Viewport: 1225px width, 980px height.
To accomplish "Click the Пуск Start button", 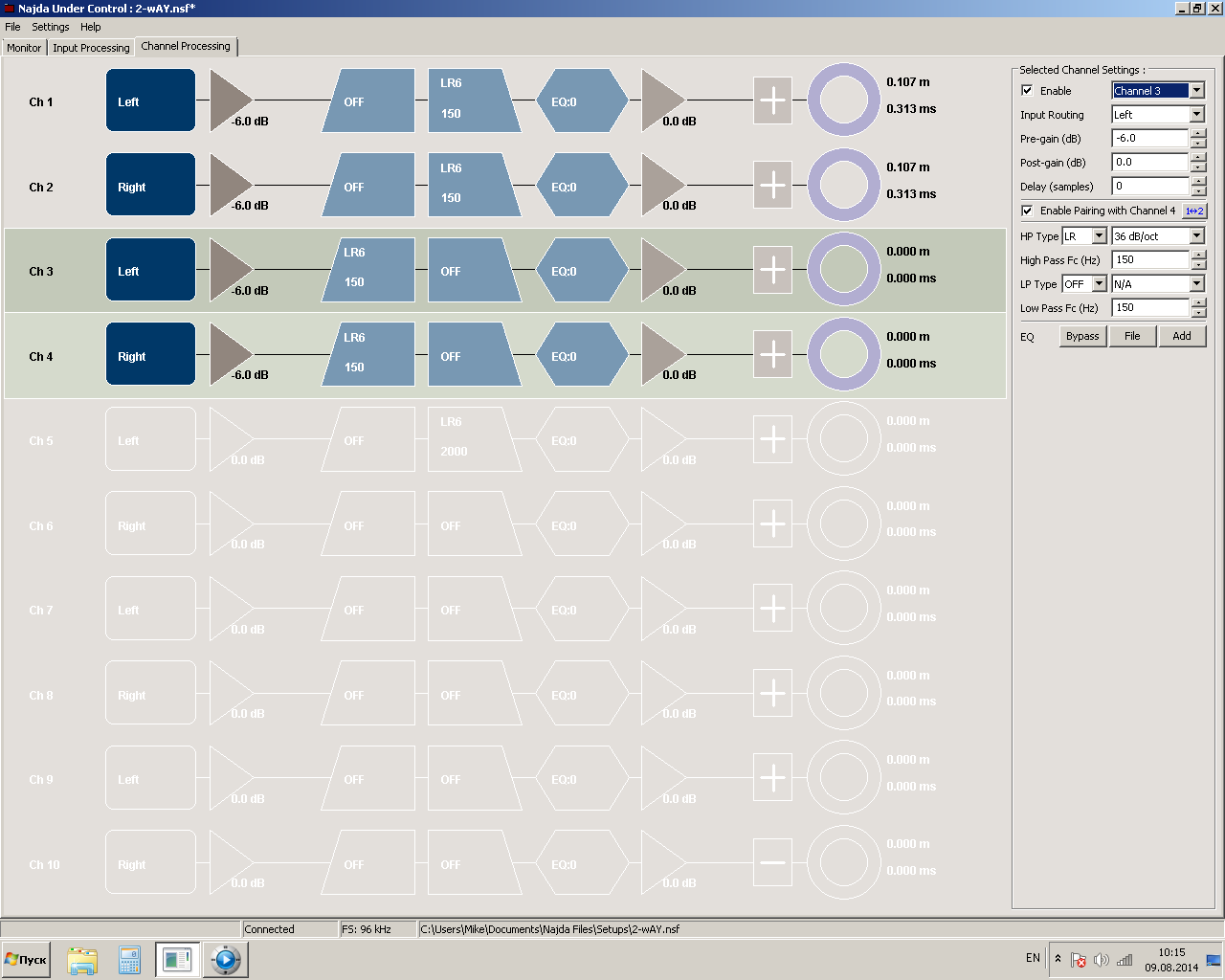I will [x=26, y=960].
